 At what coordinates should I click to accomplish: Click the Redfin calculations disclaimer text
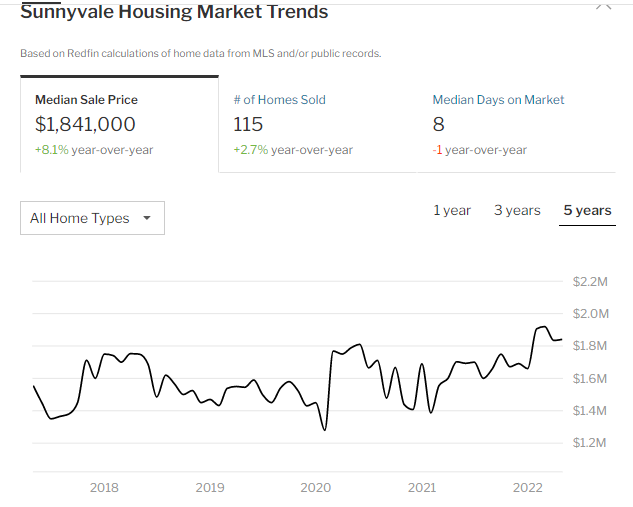pyautogui.click(x=201, y=53)
